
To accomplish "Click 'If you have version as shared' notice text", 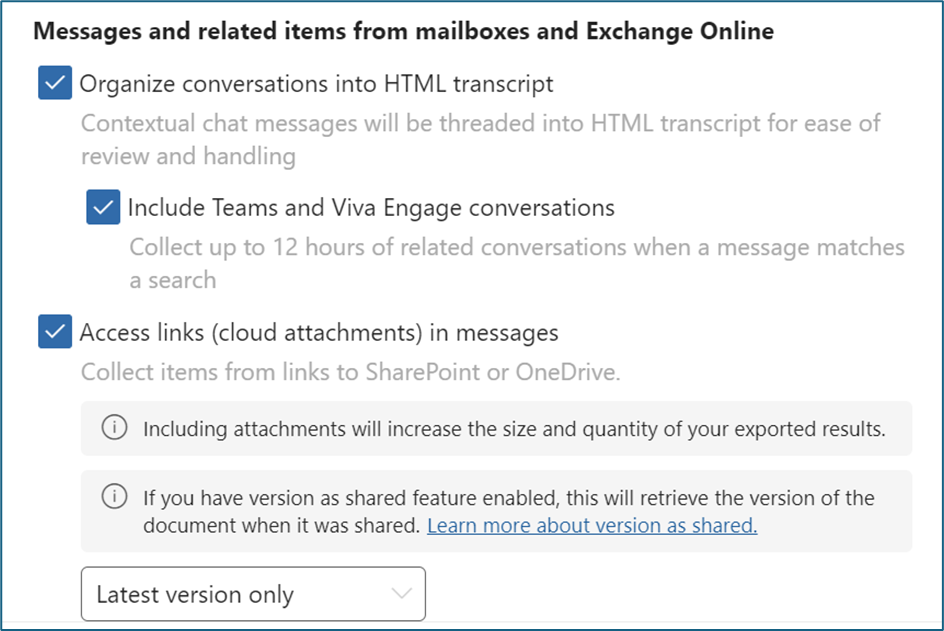I will coord(508,498).
